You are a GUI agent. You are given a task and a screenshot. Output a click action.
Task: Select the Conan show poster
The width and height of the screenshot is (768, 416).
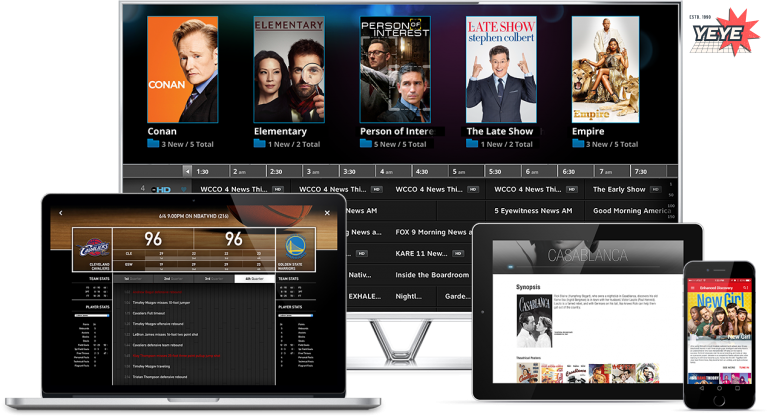pyautogui.click(x=183, y=70)
